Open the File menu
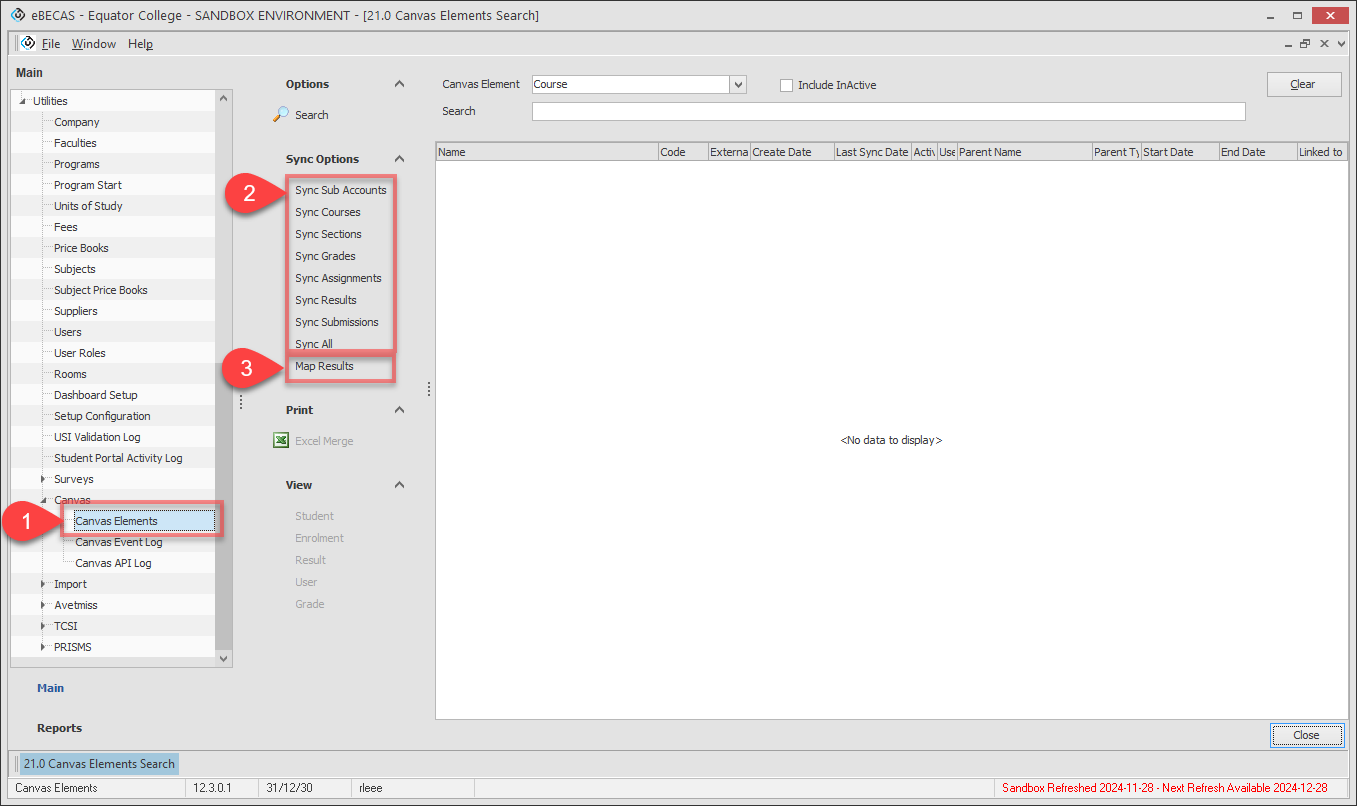The height and width of the screenshot is (806, 1357). tap(51, 44)
